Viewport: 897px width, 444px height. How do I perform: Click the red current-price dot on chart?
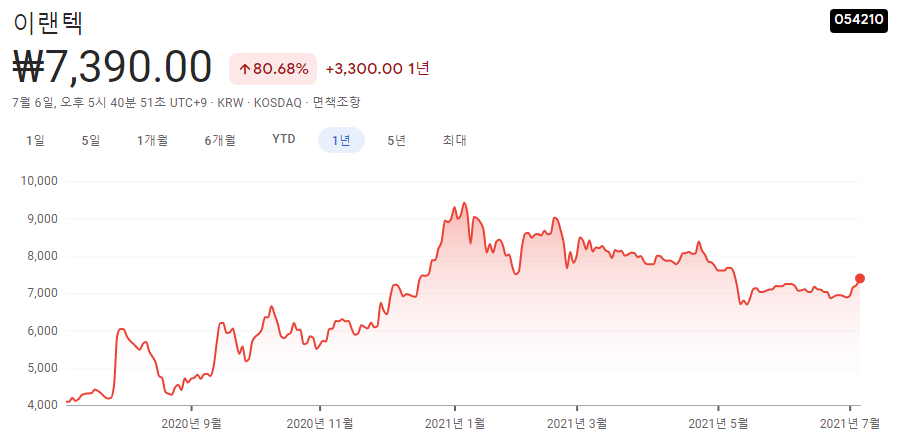point(860,279)
